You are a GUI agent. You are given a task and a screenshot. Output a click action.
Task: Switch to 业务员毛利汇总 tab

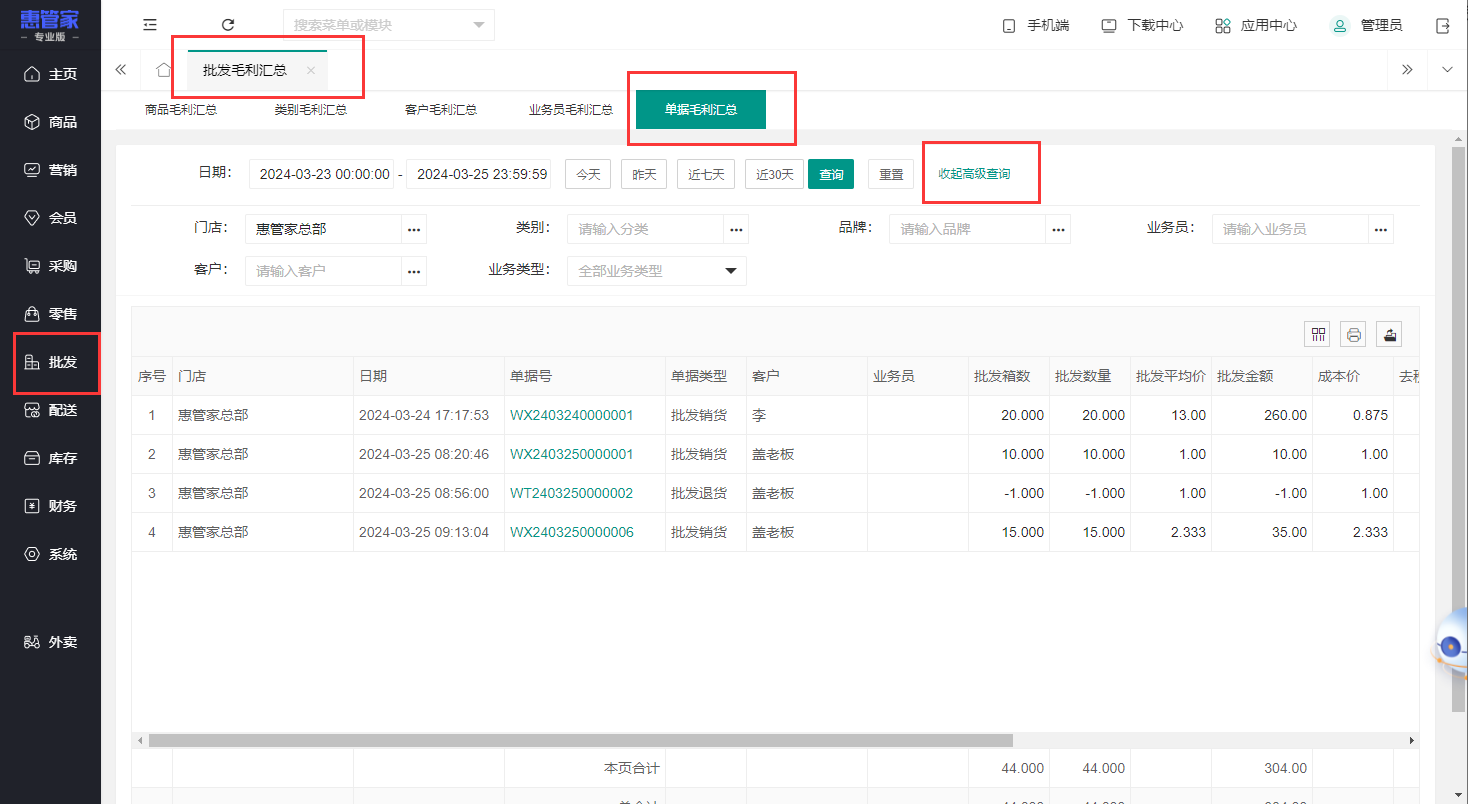click(571, 110)
